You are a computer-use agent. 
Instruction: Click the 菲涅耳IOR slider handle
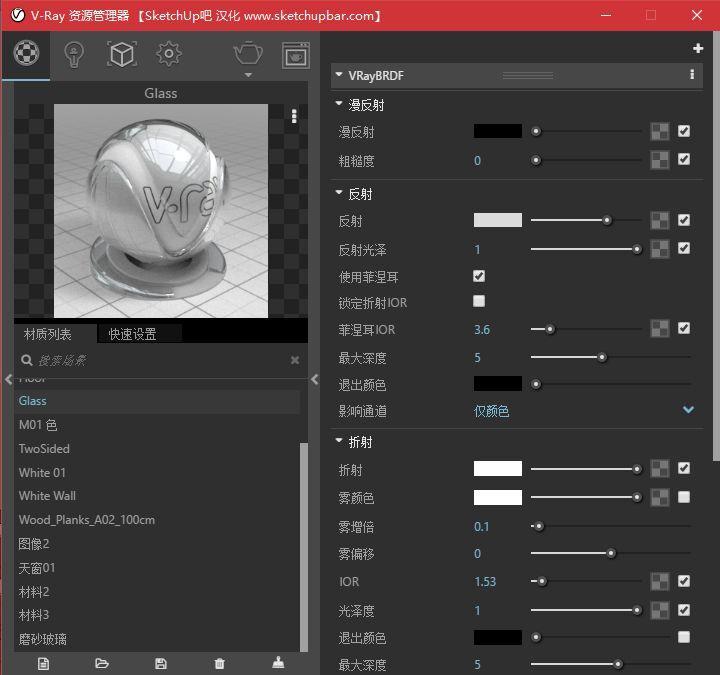pos(550,329)
